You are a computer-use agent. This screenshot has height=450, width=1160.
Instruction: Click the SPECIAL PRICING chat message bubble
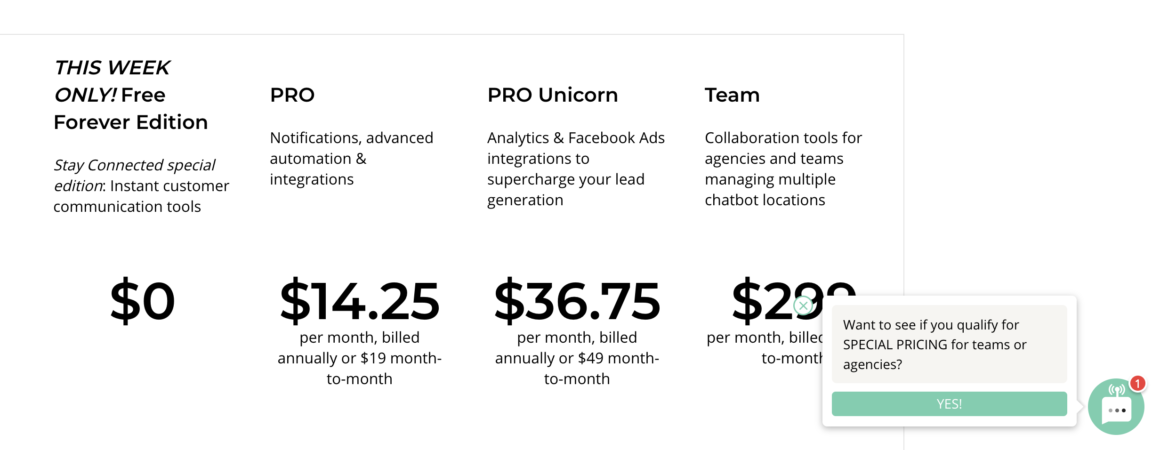(x=948, y=345)
